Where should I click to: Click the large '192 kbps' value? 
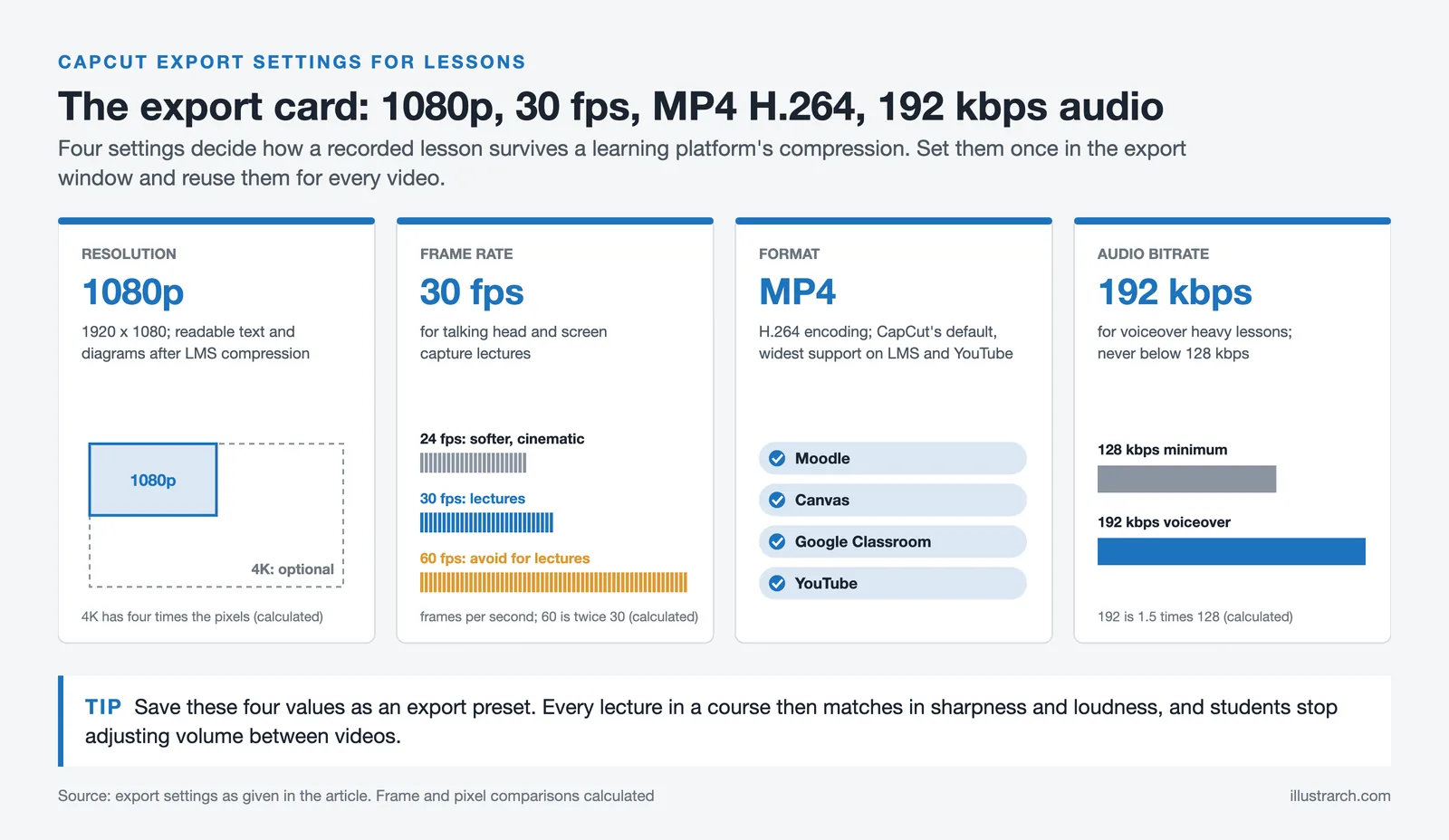tap(1175, 291)
